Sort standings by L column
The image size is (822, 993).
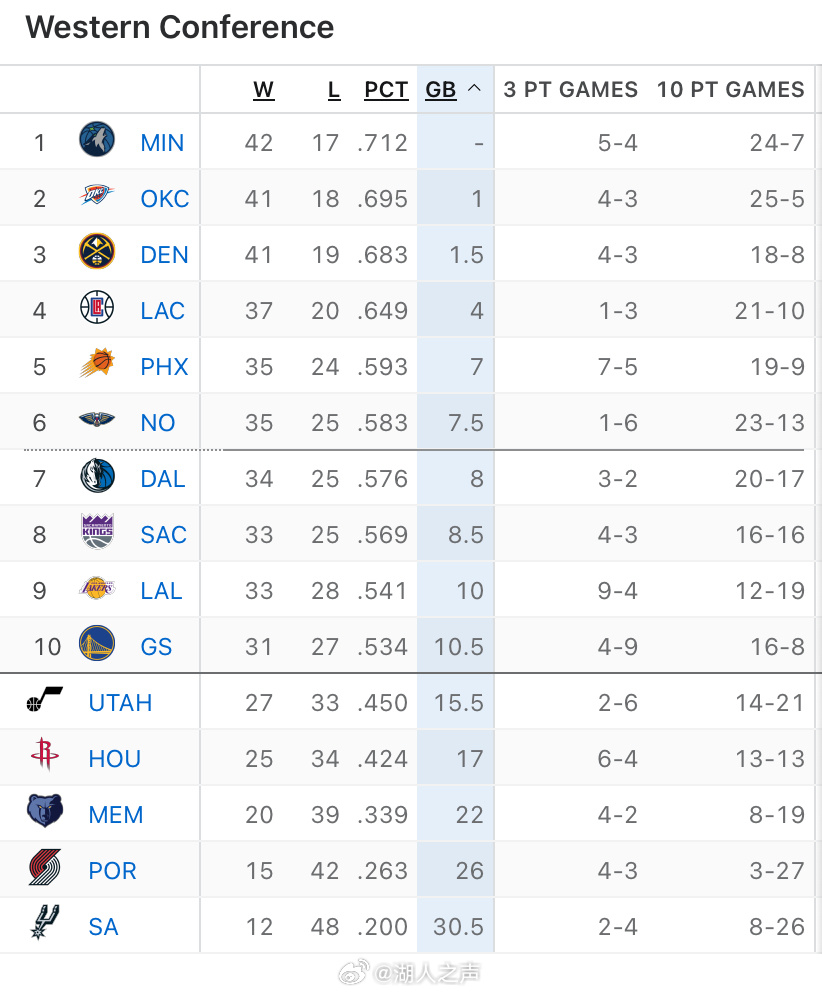334,90
